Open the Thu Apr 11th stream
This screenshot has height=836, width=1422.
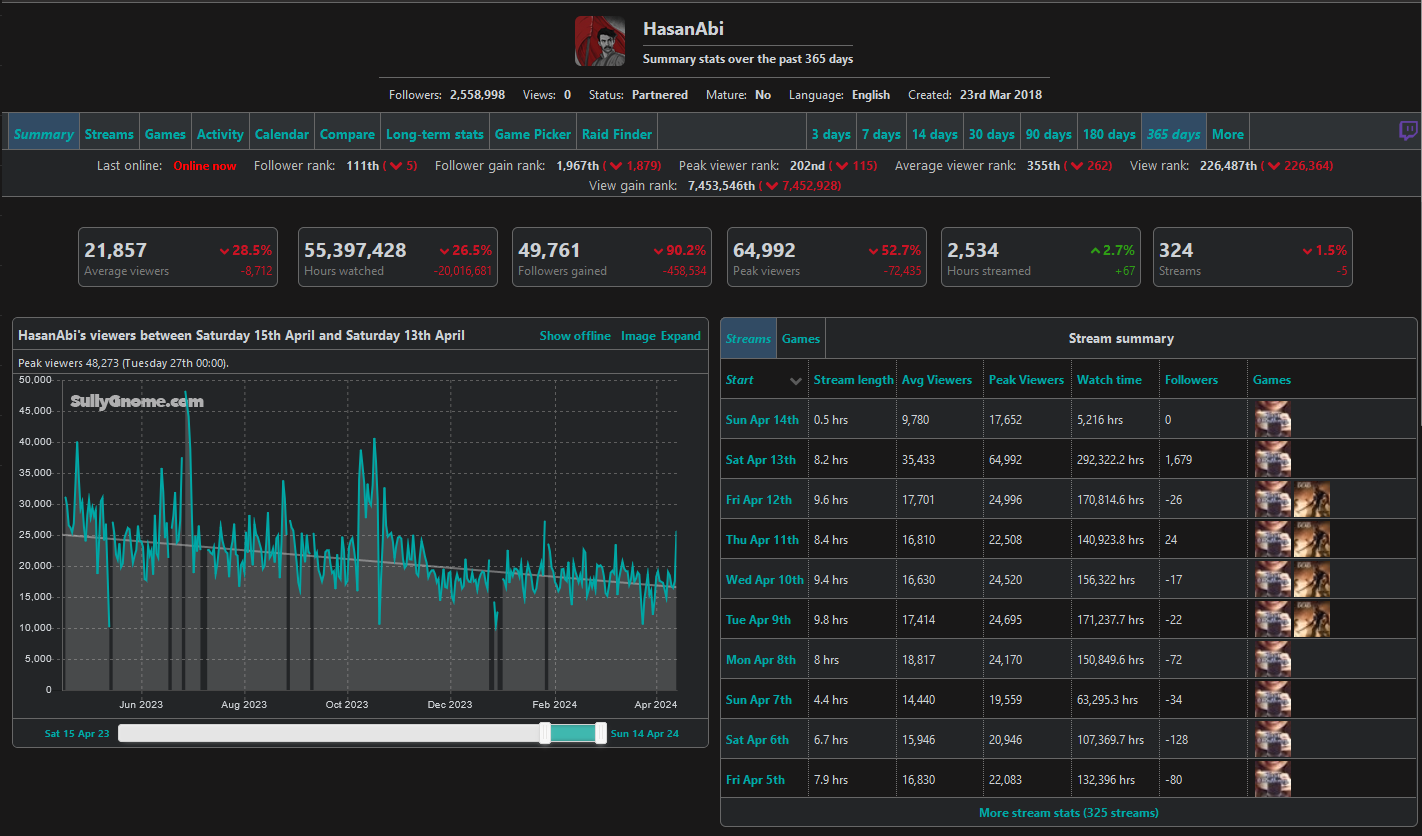click(762, 540)
